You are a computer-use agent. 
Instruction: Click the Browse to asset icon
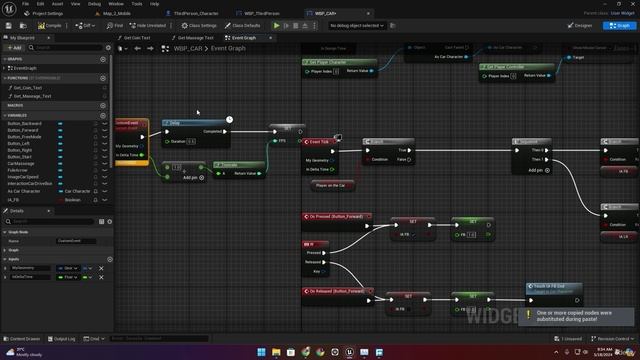(23, 26)
